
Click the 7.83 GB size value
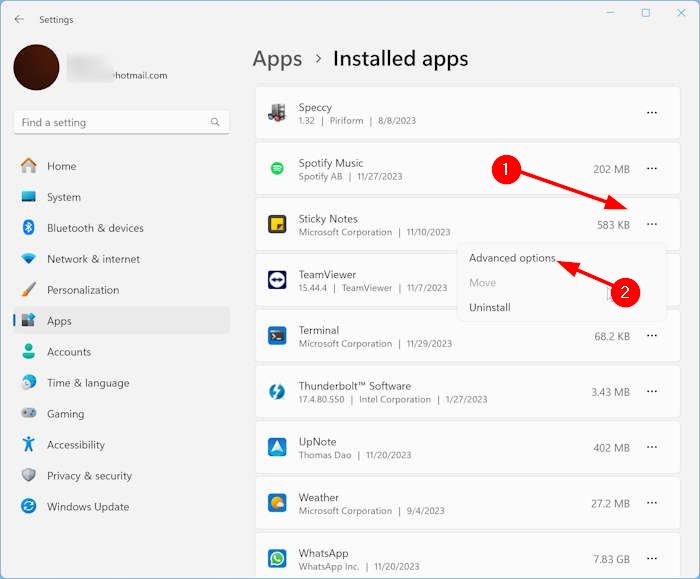click(611, 559)
